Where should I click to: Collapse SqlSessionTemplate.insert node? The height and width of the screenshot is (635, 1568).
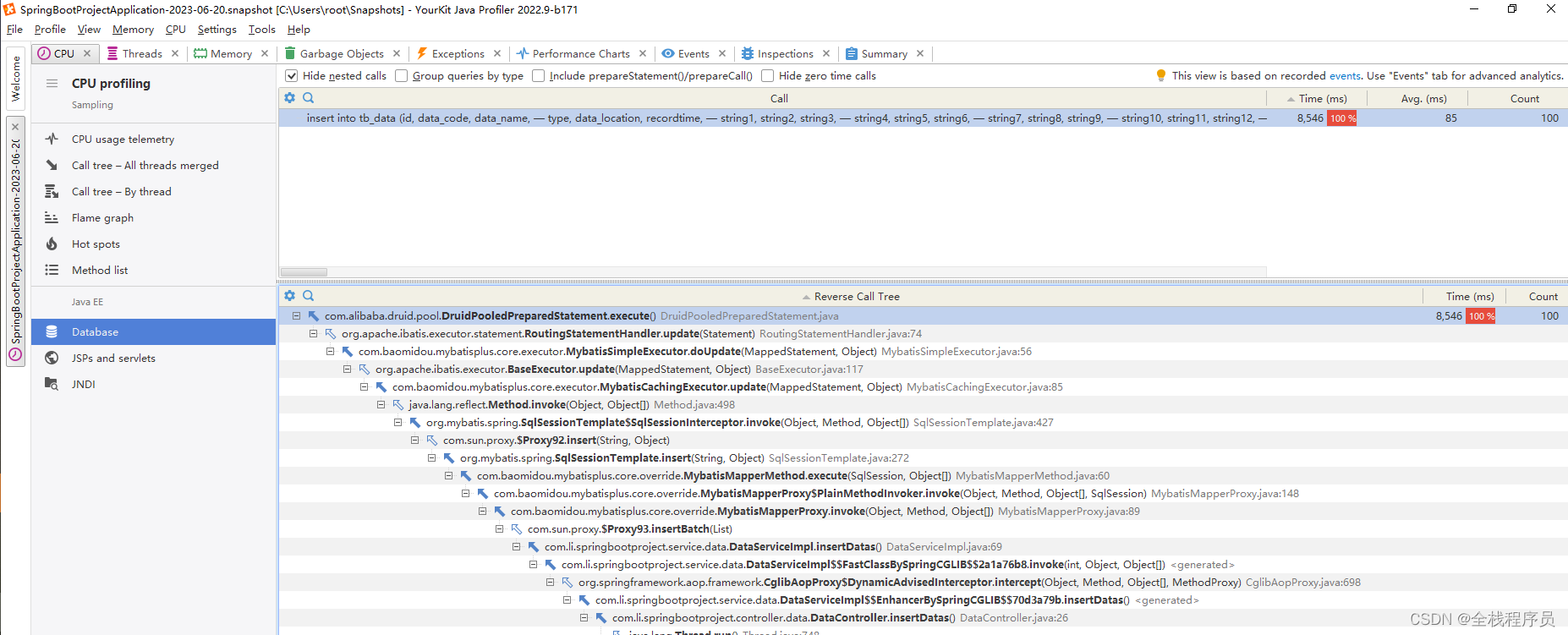tap(432, 457)
